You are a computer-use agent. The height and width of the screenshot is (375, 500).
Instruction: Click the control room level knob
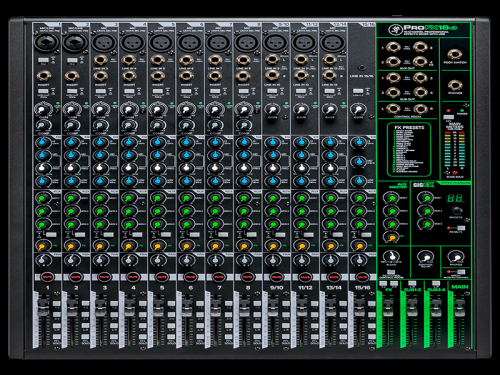coord(426,257)
